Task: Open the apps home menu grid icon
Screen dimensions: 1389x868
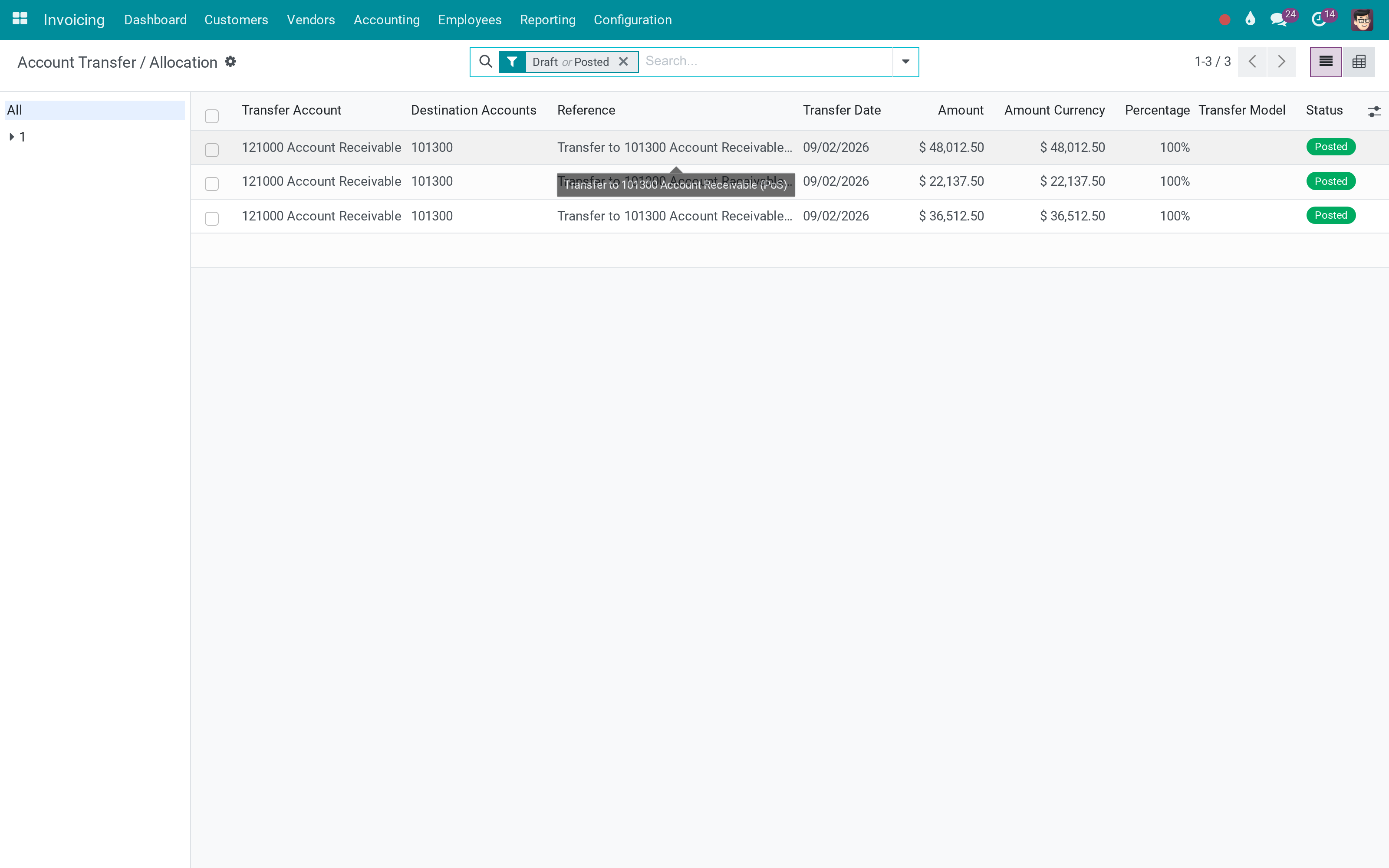Action: pyautogui.click(x=20, y=19)
